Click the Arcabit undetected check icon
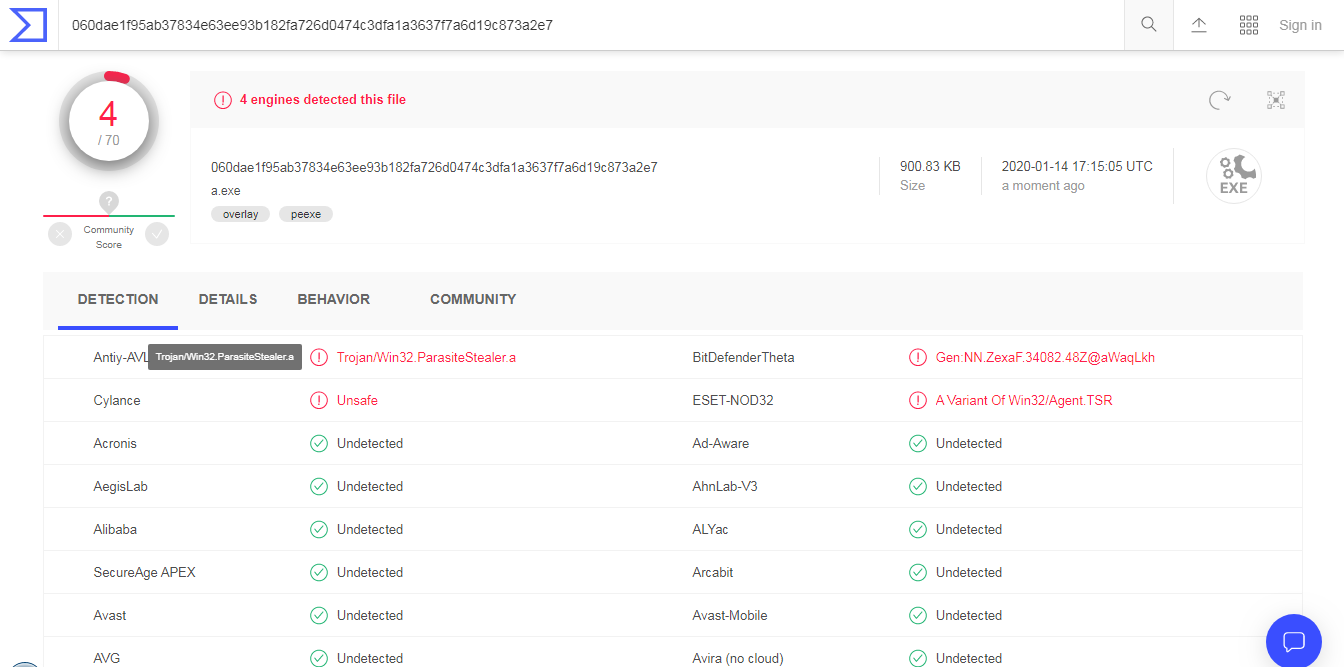Image resolution: width=1344 pixels, height=667 pixels. point(917,572)
